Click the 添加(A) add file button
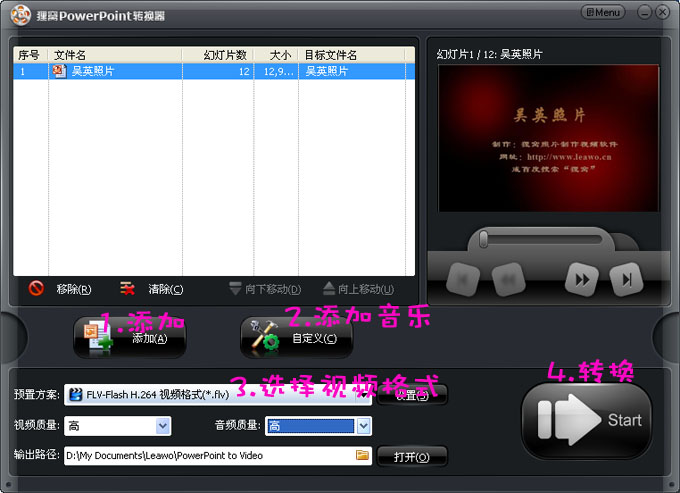 (130, 338)
